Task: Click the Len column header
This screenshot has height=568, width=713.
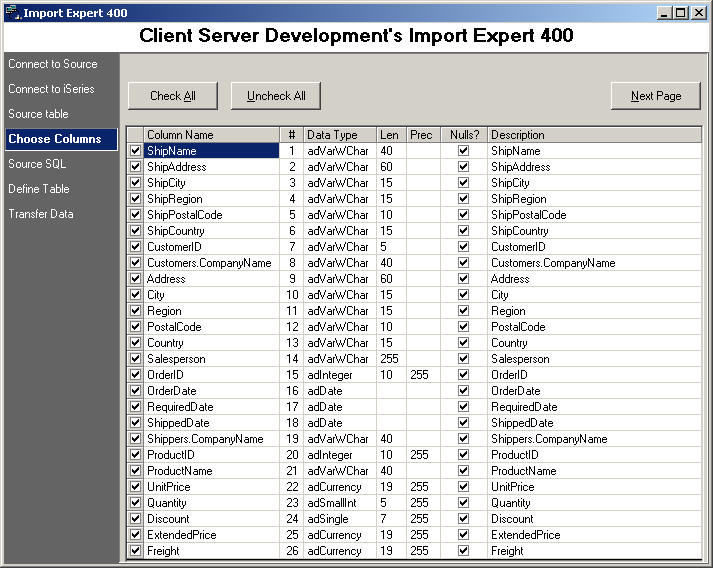Action: (x=392, y=135)
